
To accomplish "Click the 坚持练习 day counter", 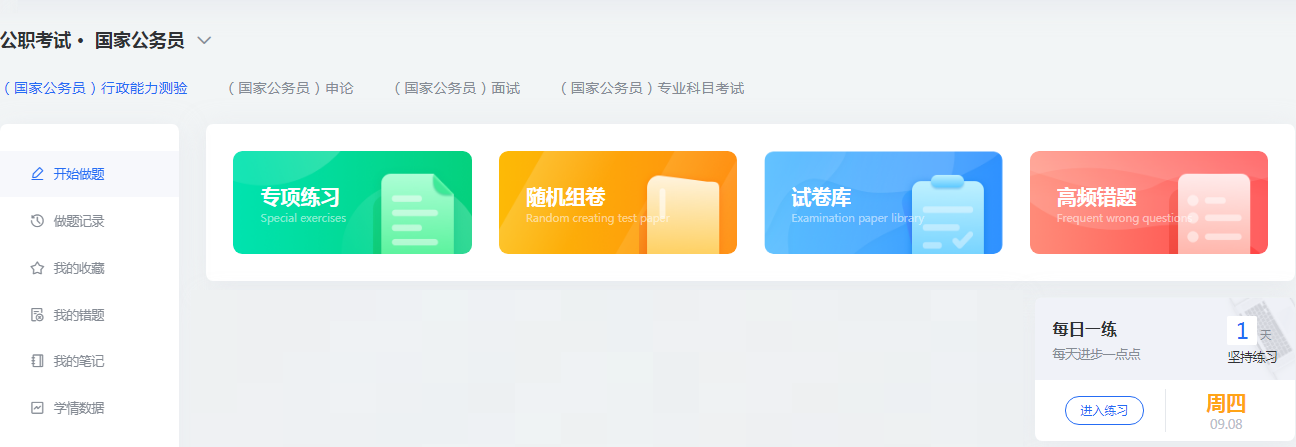I will pyautogui.click(x=1241, y=332).
